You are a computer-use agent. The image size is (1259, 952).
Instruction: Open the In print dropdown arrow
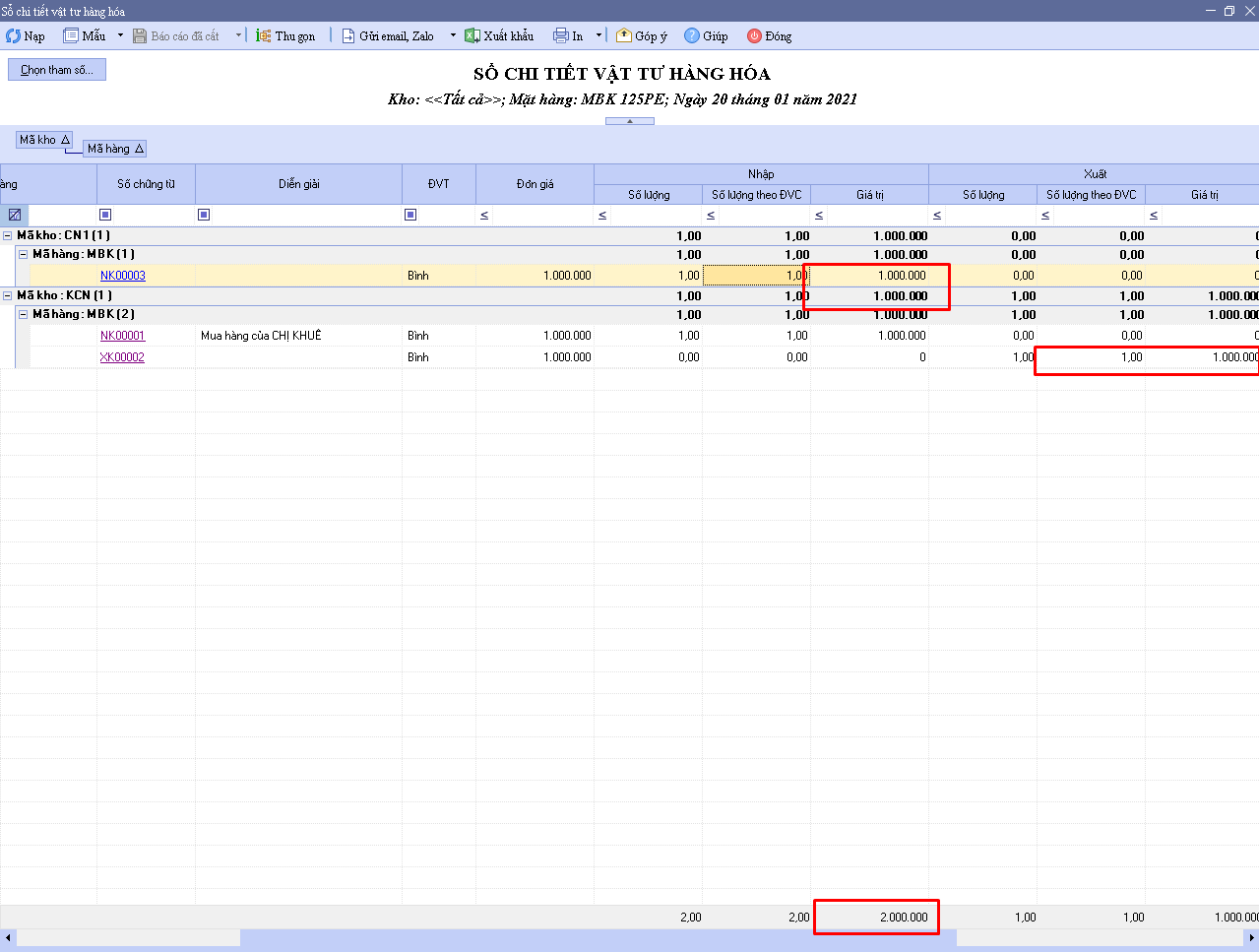pos(598,35)
